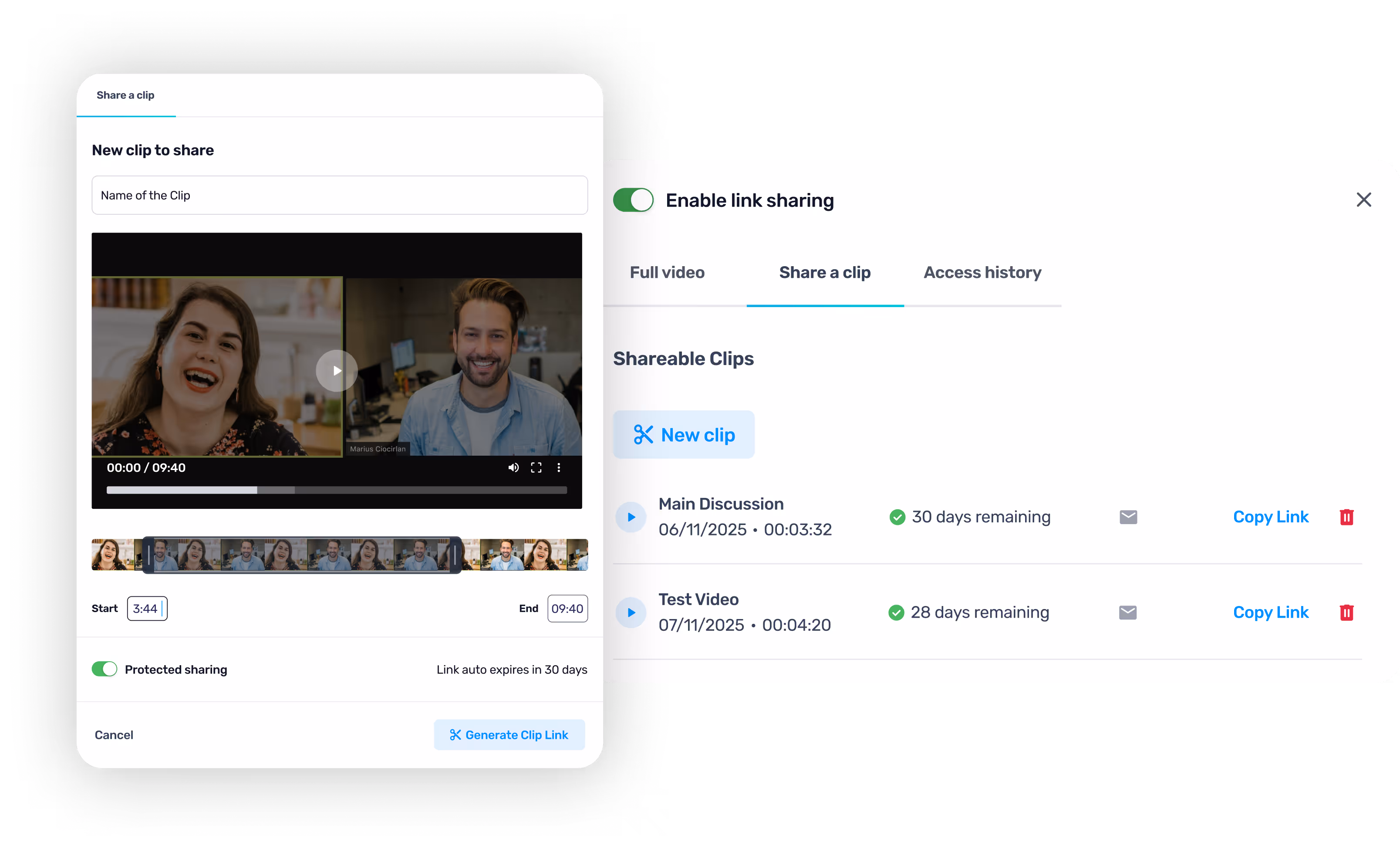This screenshot has height=846, width=1400.
Task: Turn off Protected sharing toggle
Action: pos(105,669)
